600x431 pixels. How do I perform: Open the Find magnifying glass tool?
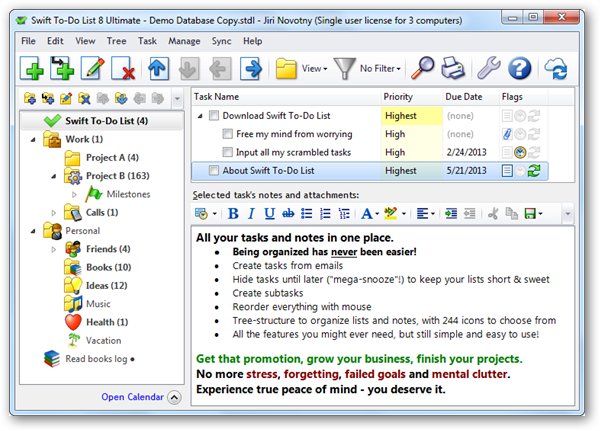click(422, 68)
